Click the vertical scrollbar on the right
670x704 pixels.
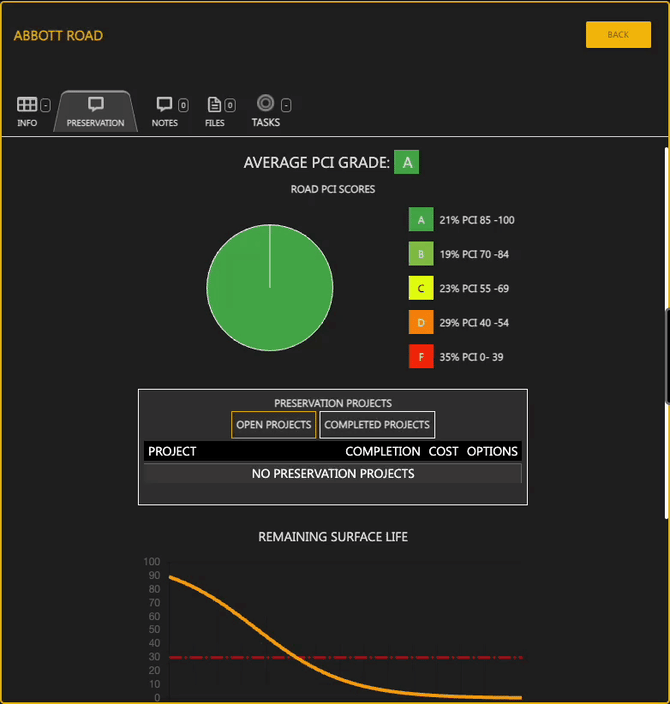click(x=666, y=330)
